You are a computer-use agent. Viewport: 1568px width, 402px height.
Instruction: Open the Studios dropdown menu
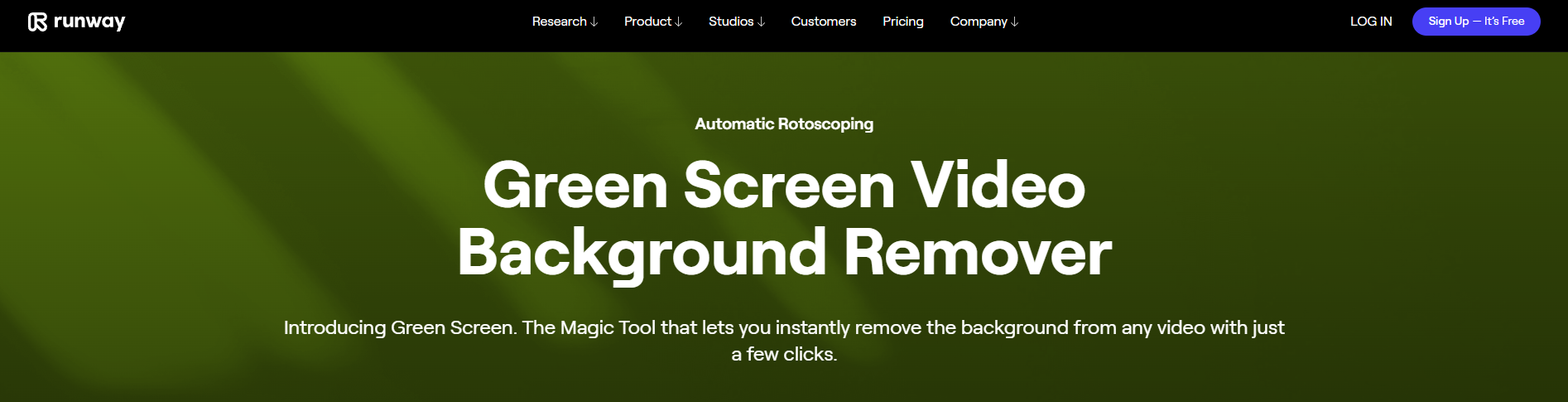point(737,22)
